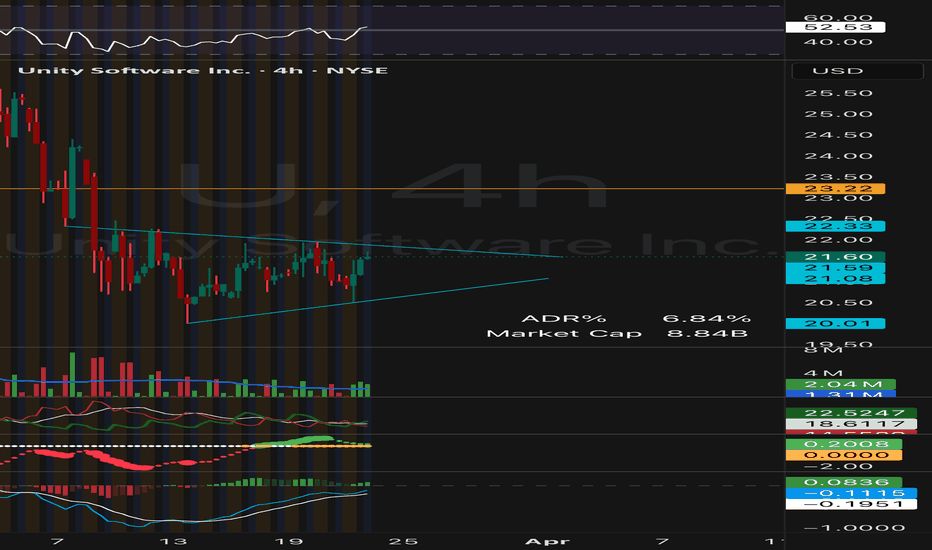Click the orange 0.0000 value label
The image size is (932, 550).
point(843,455)
